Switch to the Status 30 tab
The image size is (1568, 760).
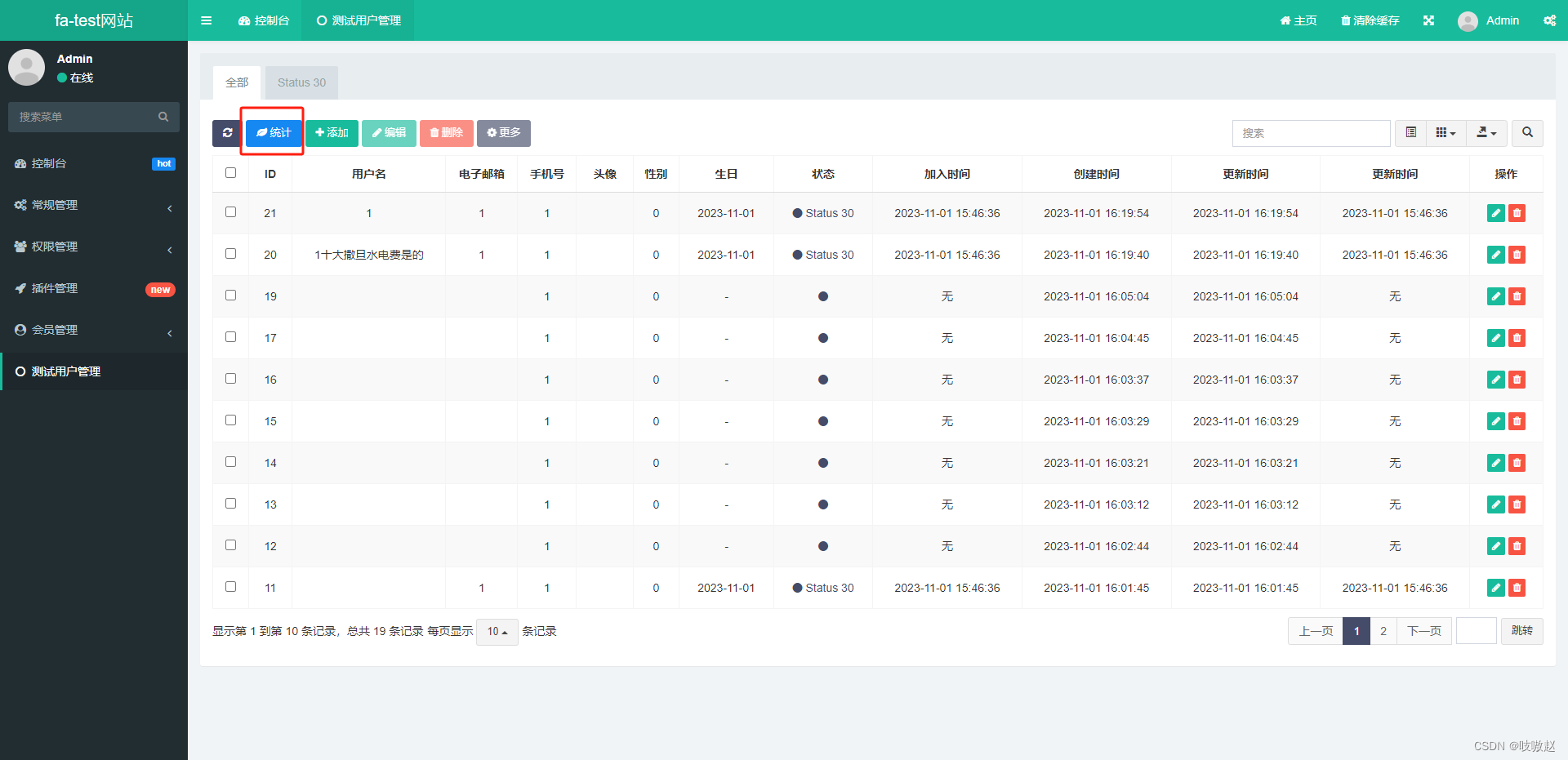(x=301, y=82)
